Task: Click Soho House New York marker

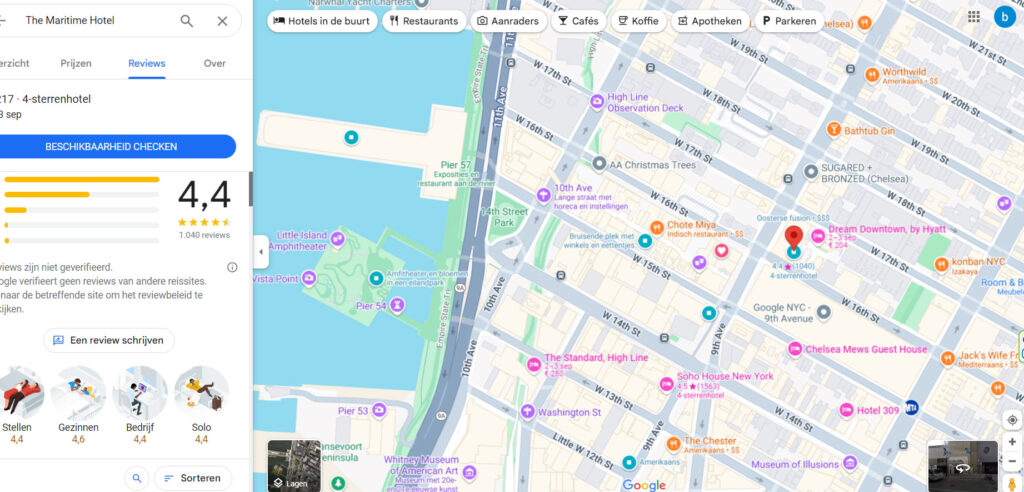Action: [666, 384]
